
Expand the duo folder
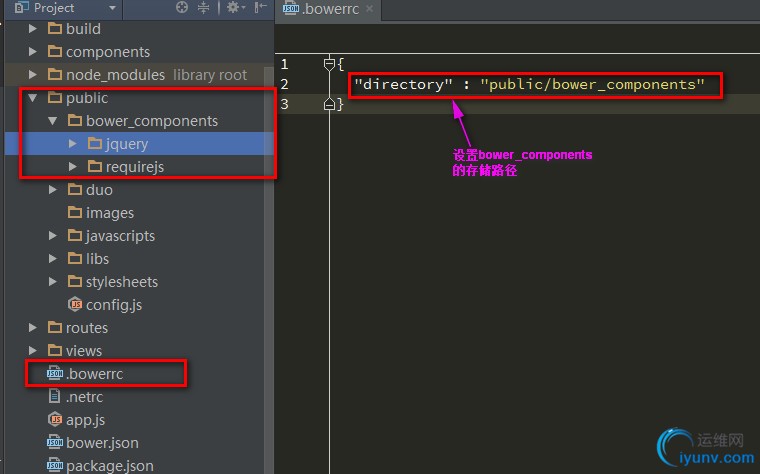(53, 190)
